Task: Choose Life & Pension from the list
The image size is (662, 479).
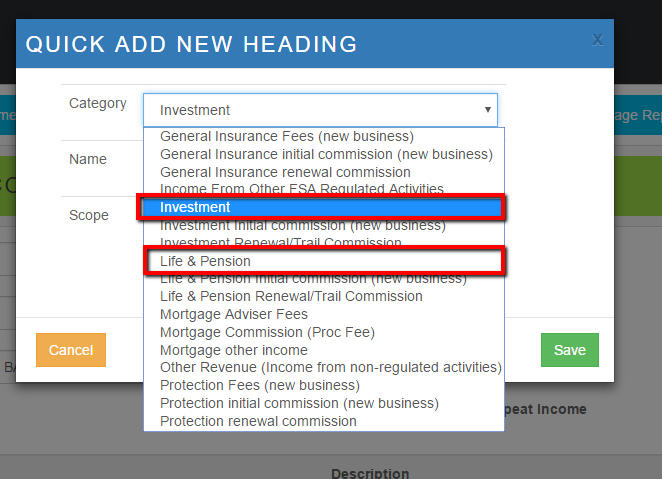Action: pos(320,261)
